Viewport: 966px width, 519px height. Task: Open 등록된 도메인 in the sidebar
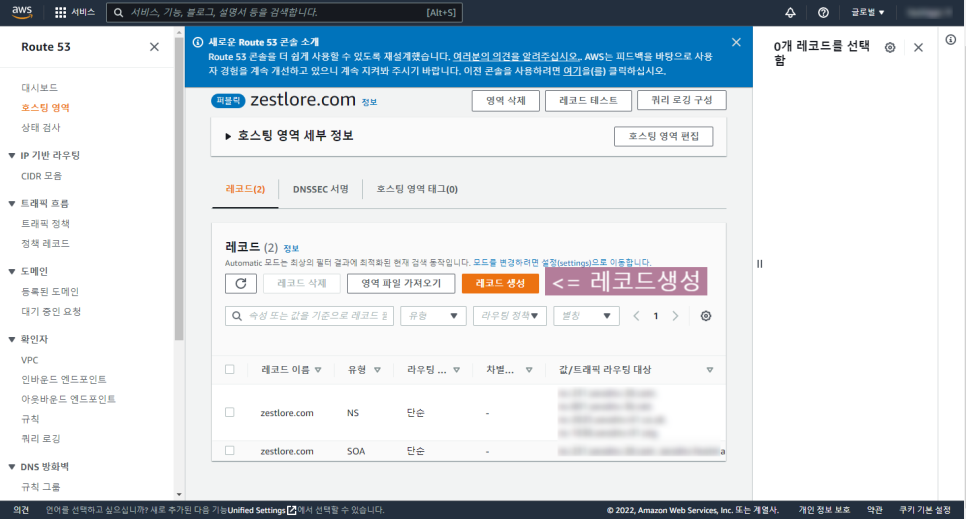pos(50,292)
